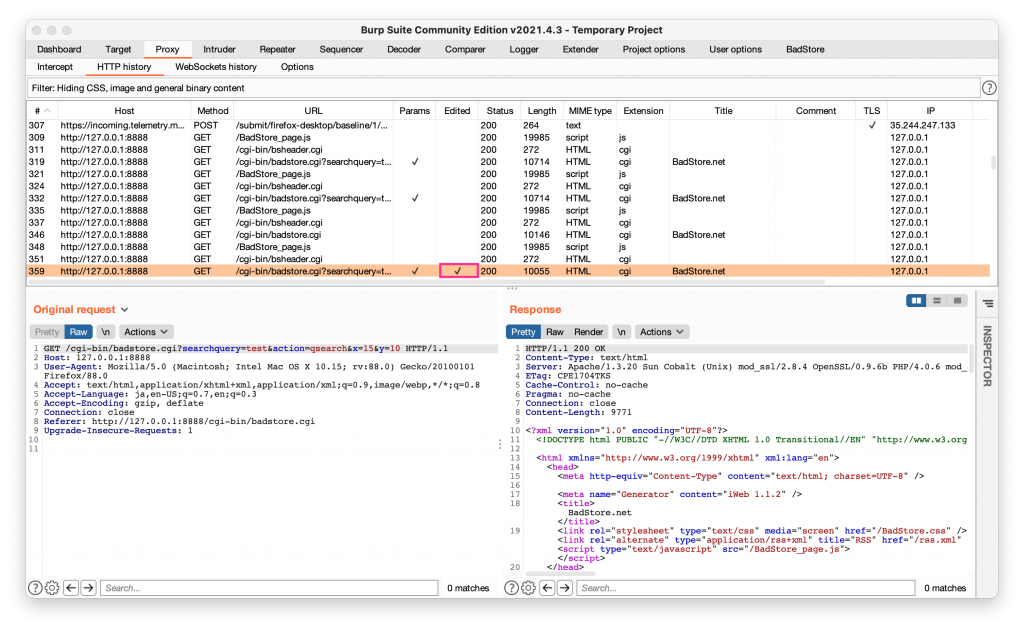Go to next match in response search
The height and width of the screenshot is (630, 1024).
[x=565, y=588]
